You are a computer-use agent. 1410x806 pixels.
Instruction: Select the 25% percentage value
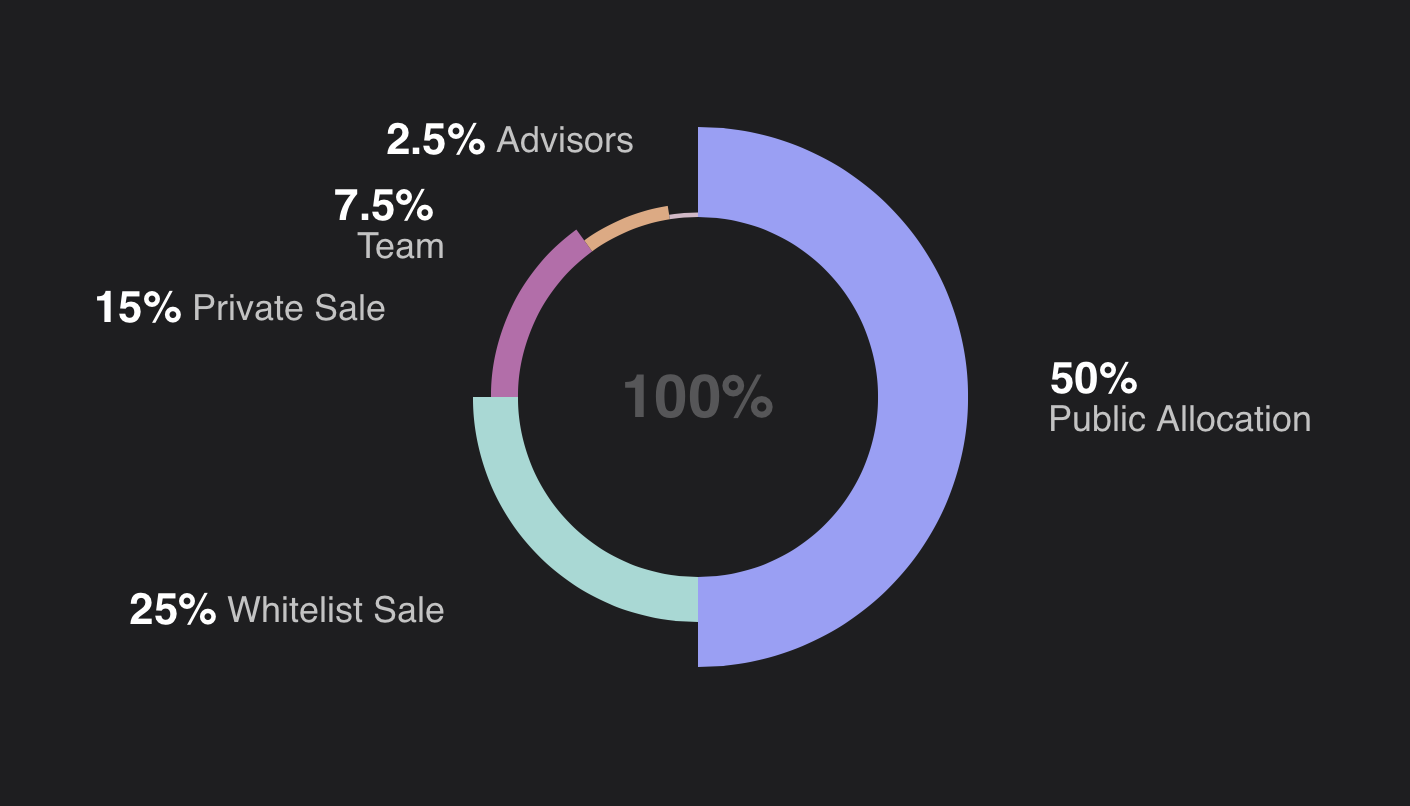click(x=172, y=609)
